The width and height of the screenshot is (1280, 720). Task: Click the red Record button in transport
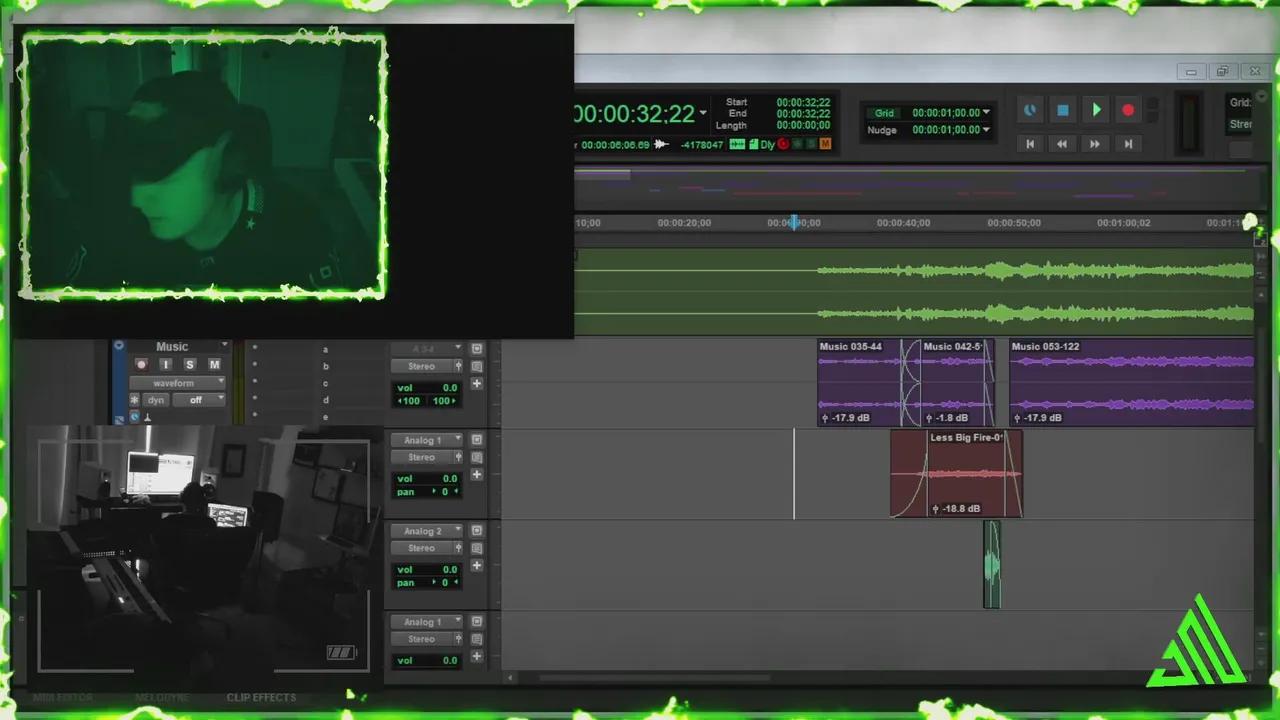(1128, 111)
